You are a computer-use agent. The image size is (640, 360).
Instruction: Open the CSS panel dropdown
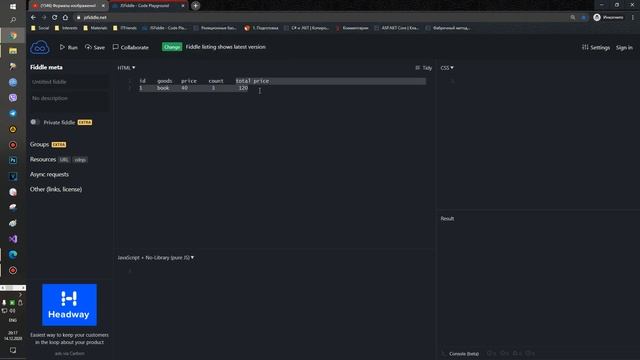pyautogui.click(x=447, y=68)
